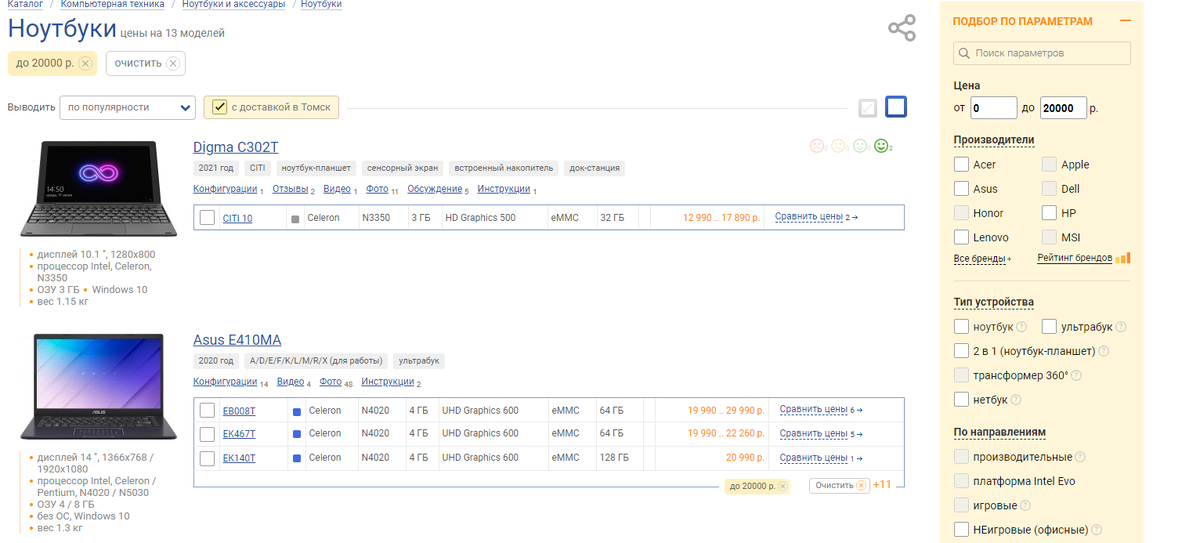Open Asus E410MA 'Видео' tab
Viewport: 1200px width, 543px height.
click(x=290, y=382)
